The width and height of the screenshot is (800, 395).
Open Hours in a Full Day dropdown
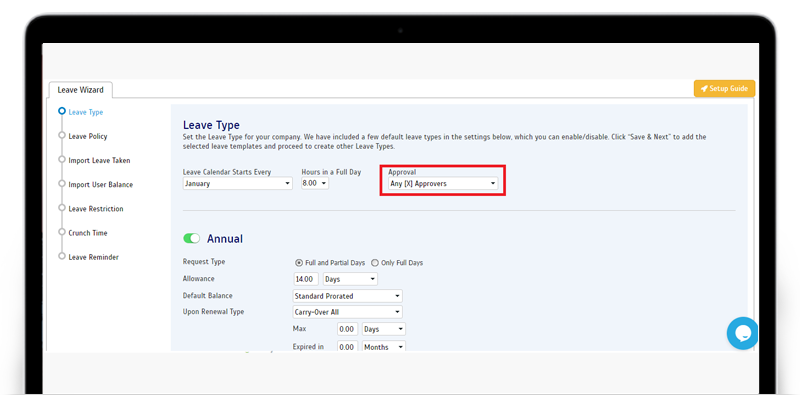pyautogui.click(x=315, y=183)
